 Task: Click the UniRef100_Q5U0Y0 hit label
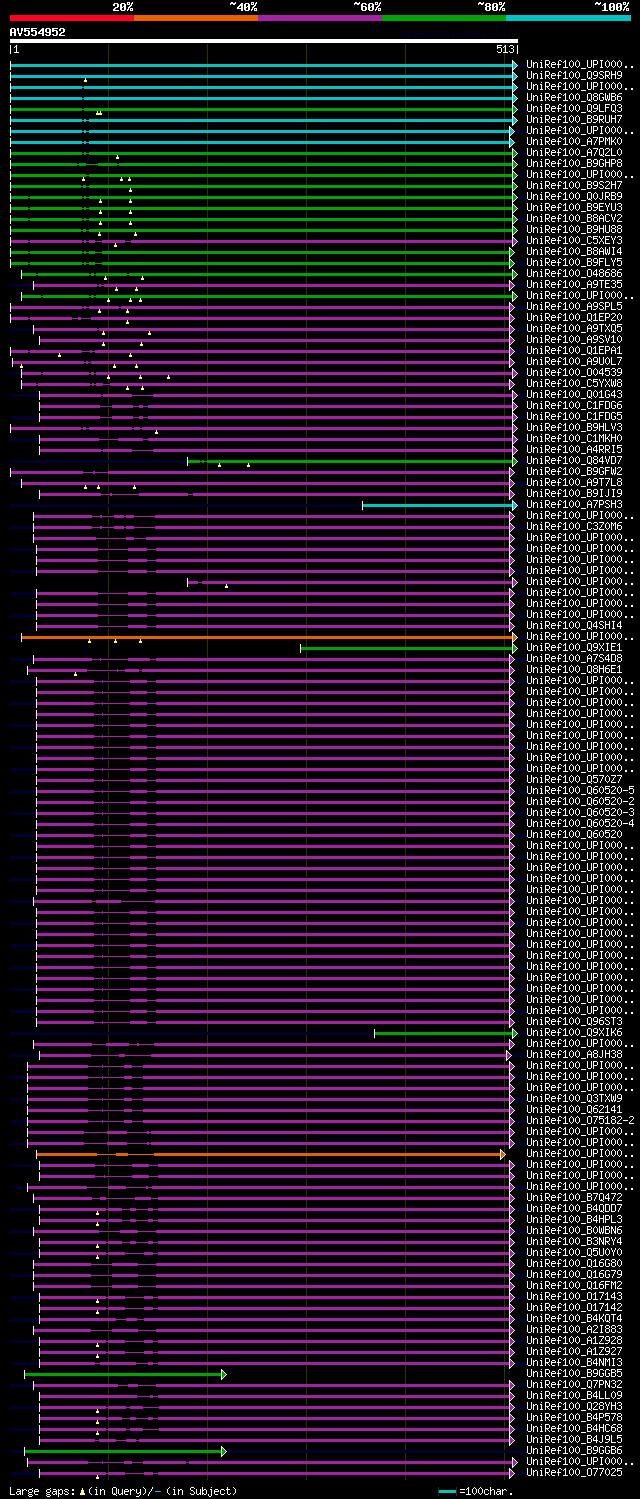pyautogui.click(x=574, y=1252)
